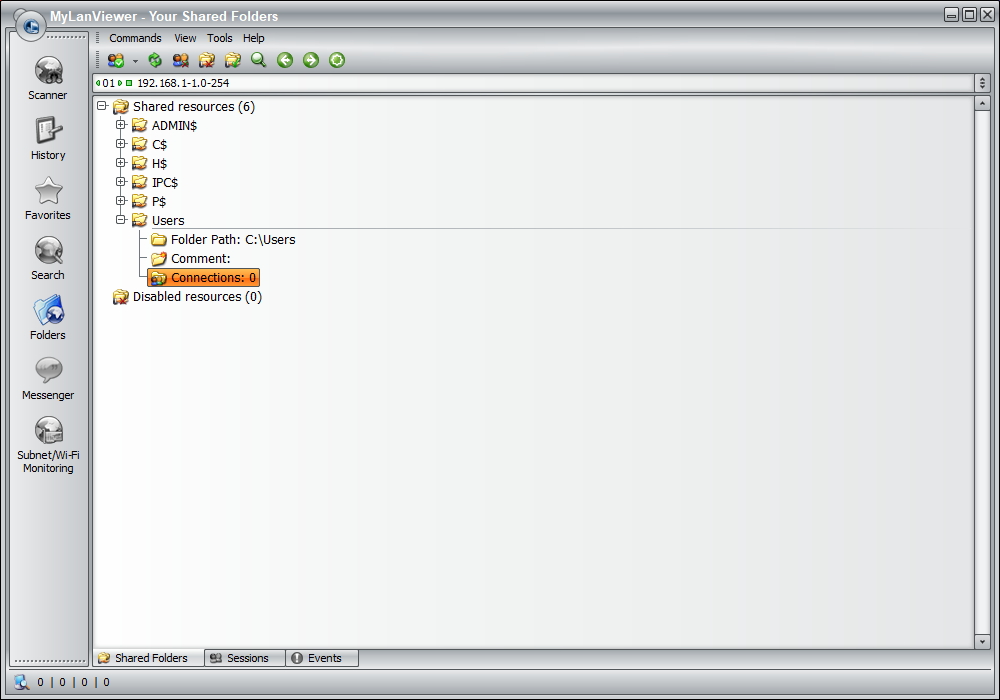Open the Help menu
This screenshot has height=700, width=1000.
tap(253, 38)
